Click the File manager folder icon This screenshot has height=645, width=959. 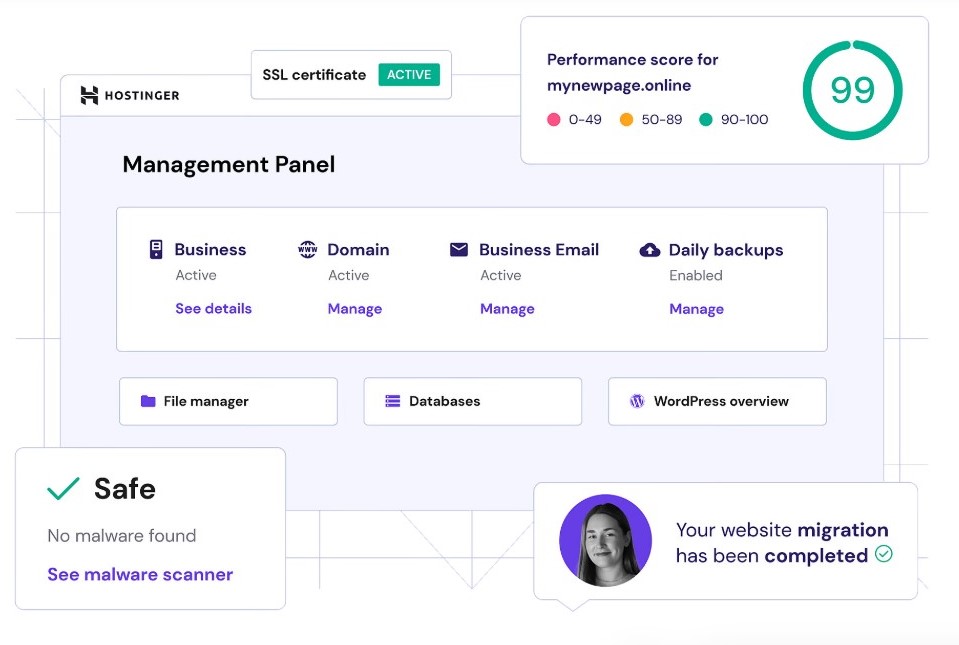click(148, 401)
